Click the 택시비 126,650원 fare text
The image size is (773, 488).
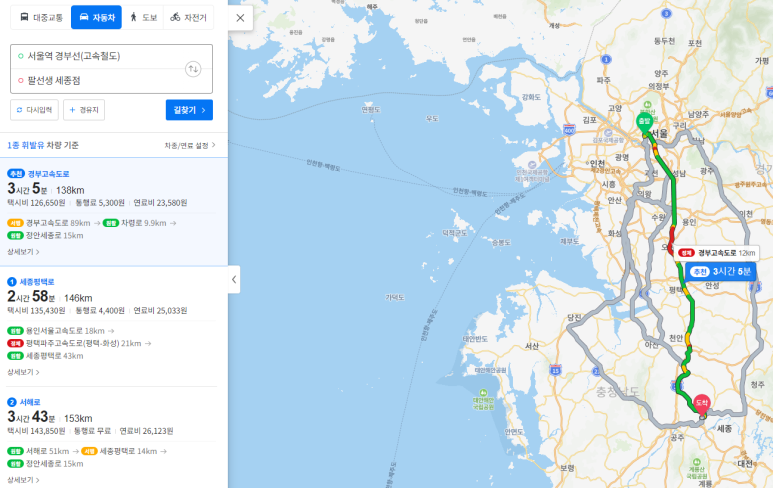pos(36,203)
